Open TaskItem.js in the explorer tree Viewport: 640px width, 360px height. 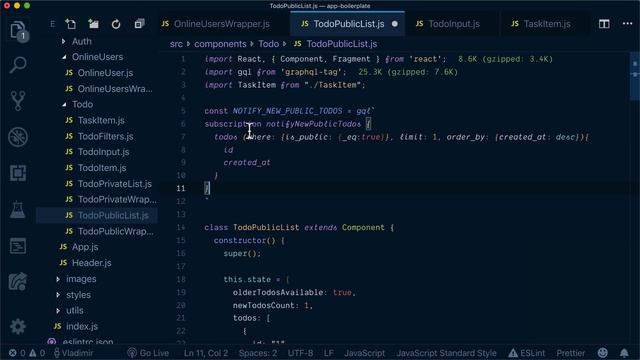(x=101, y=120)
